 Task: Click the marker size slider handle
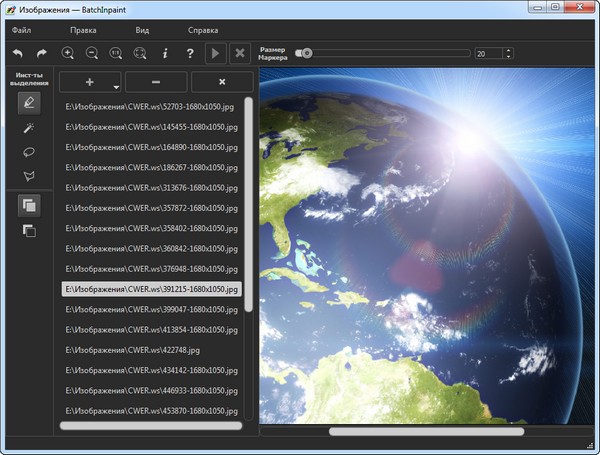click(307, 53)
